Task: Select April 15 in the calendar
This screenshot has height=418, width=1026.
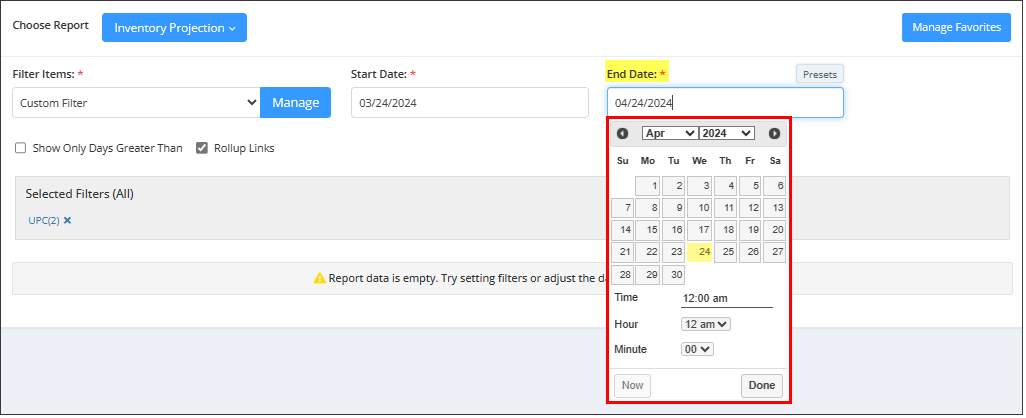Action: click(x=648, y=230)
